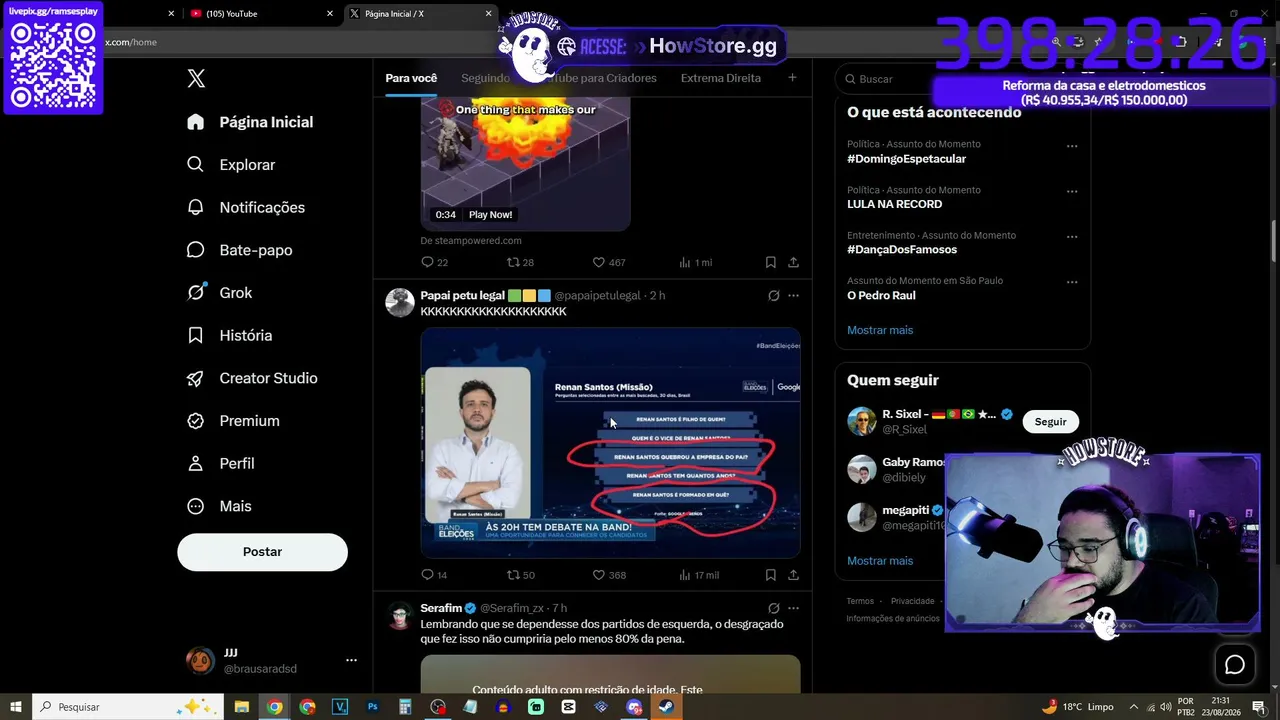Repost the post with 50 reposts

pos(520,575)
